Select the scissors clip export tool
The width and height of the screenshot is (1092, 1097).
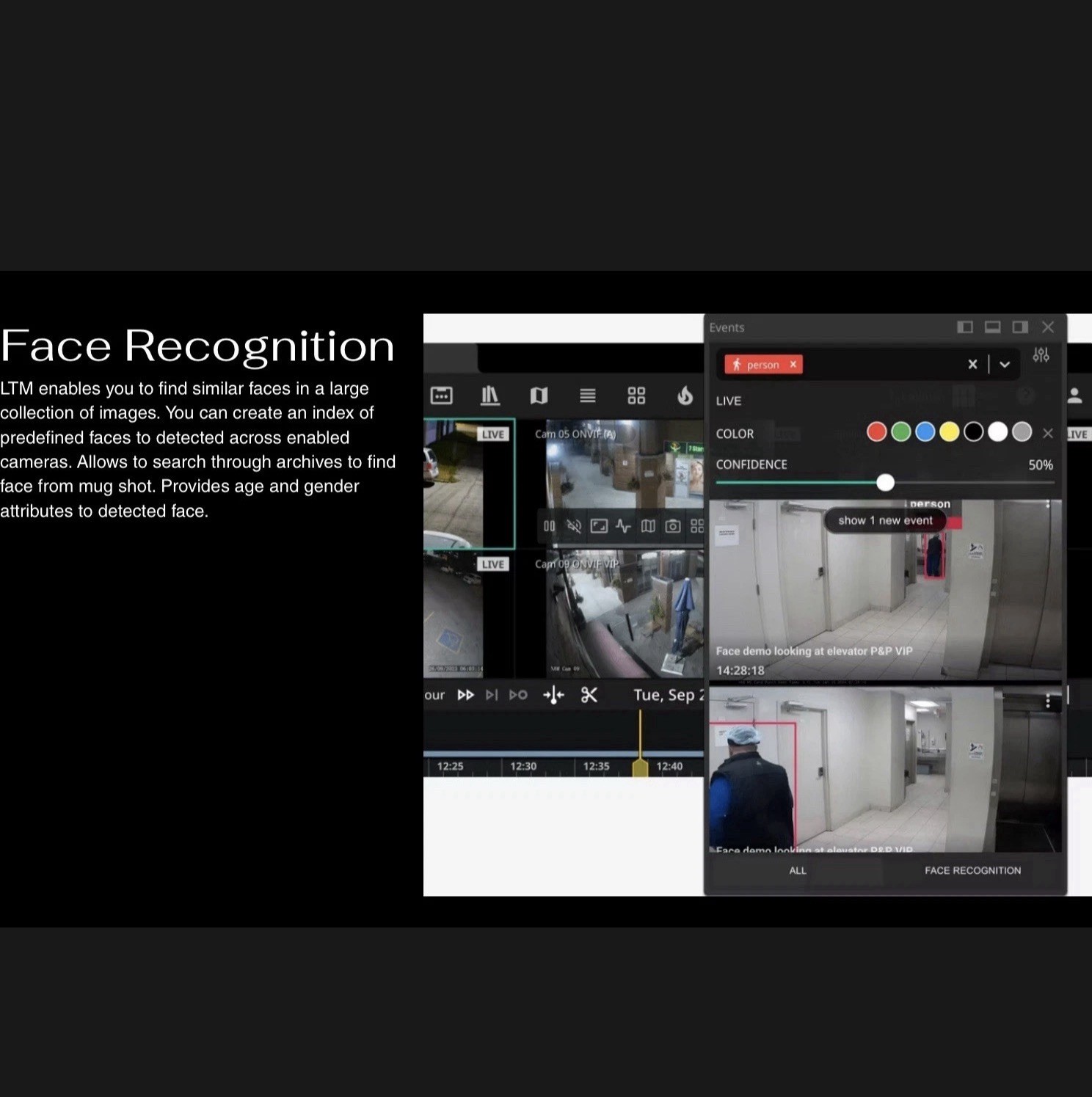coord(589,695)
